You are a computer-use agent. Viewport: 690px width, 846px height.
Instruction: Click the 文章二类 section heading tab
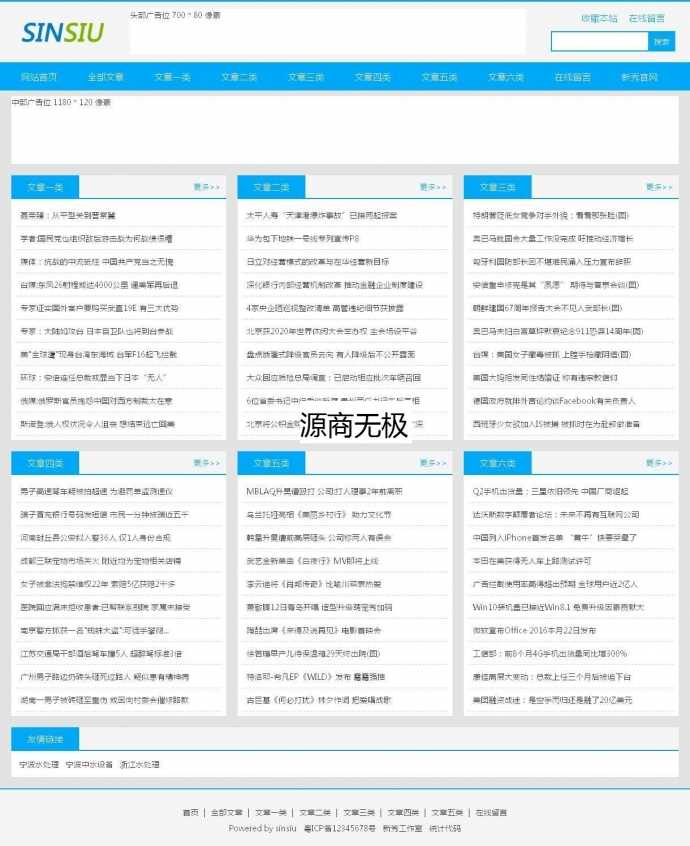[271, 187]
